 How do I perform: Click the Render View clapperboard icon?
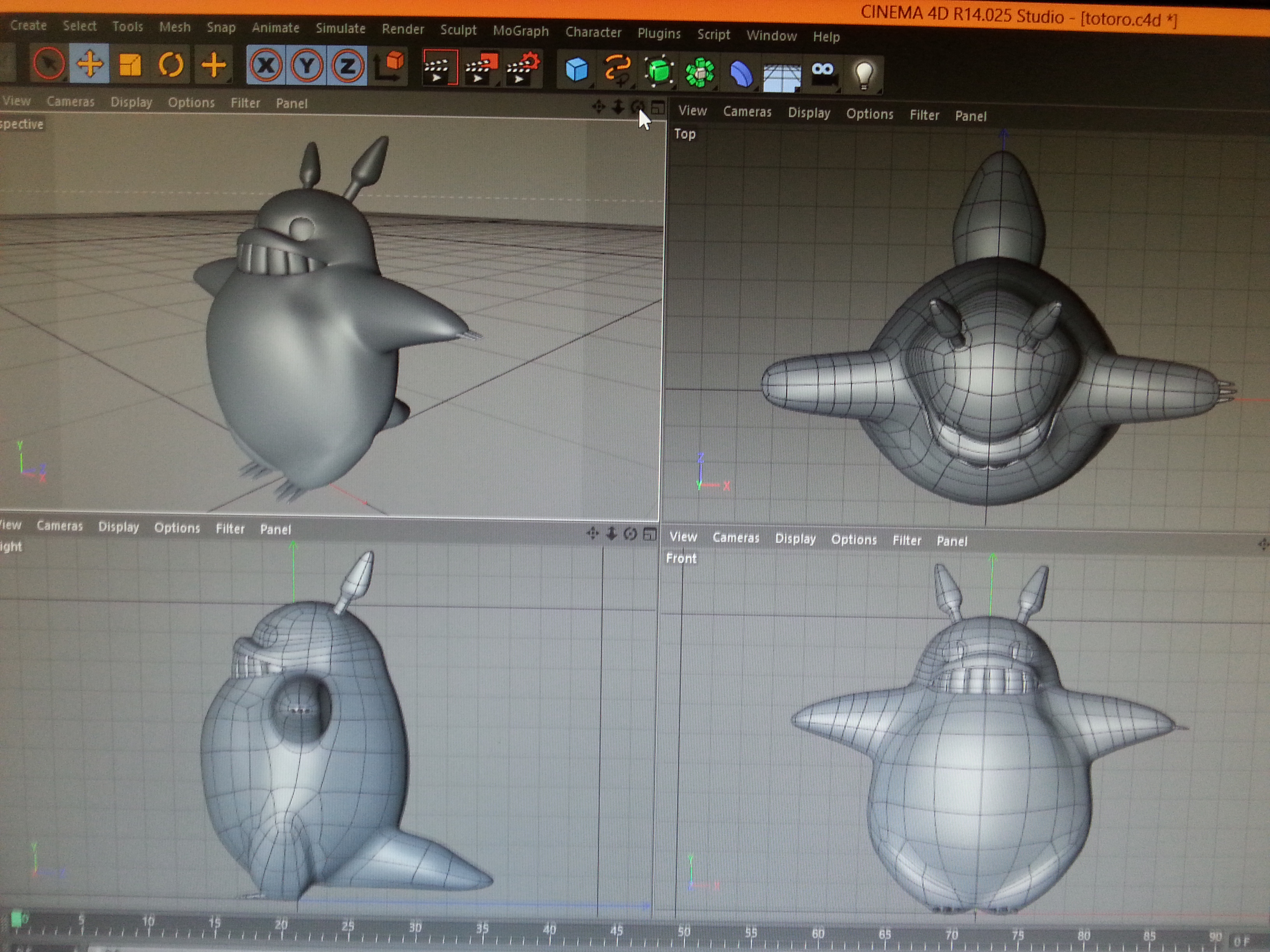pyautogui.click(x=439, y=68)
